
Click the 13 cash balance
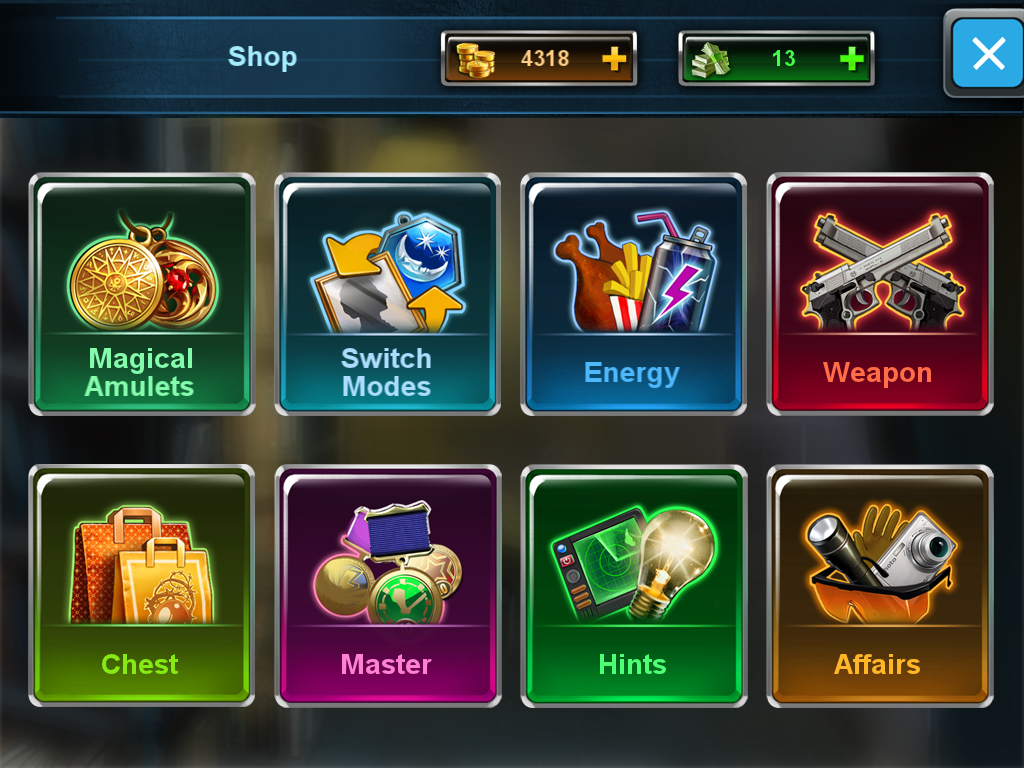click(x=784, y=59)
